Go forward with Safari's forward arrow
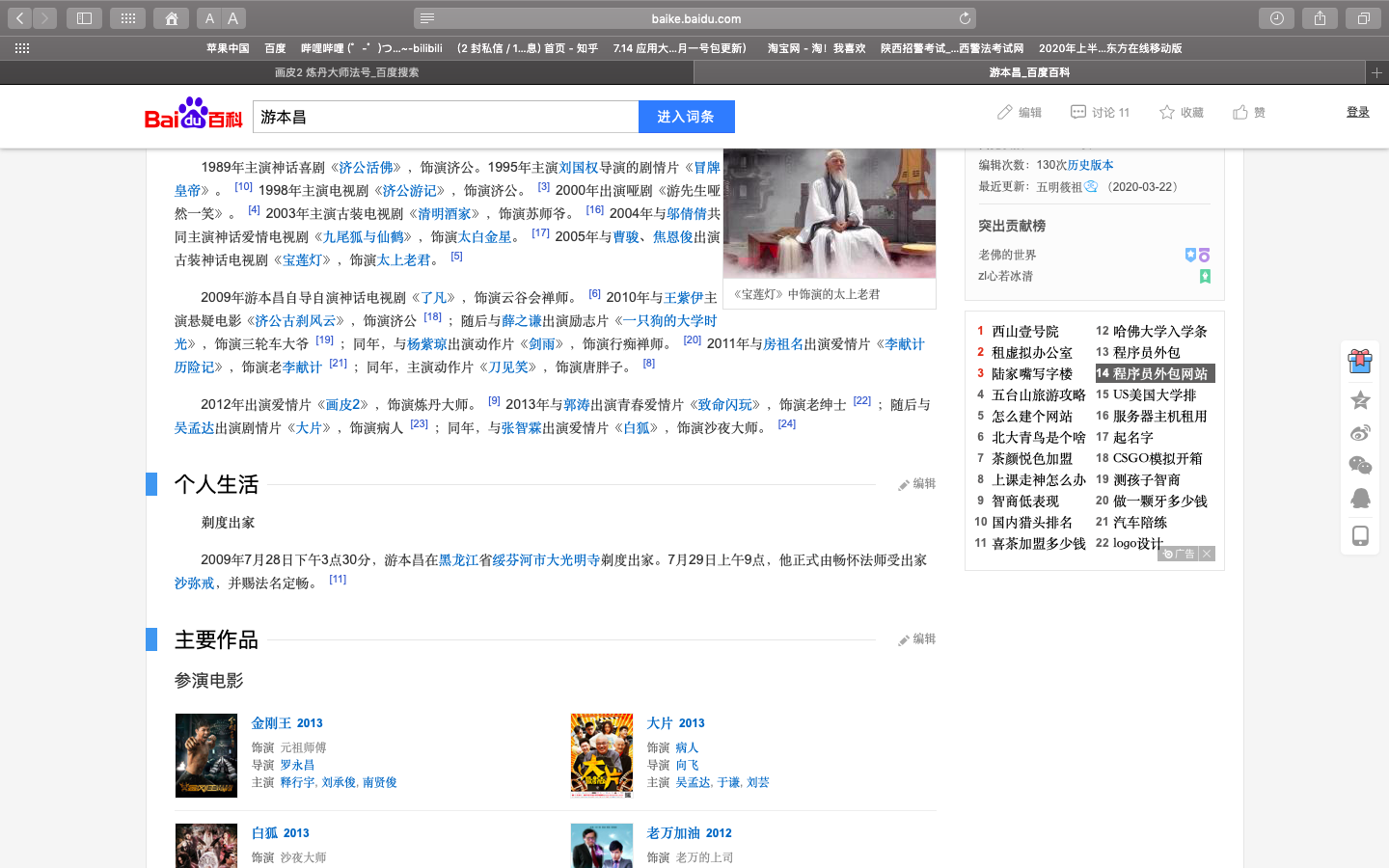The height and width of the screenshot is (868, 1389). [45, 18]
